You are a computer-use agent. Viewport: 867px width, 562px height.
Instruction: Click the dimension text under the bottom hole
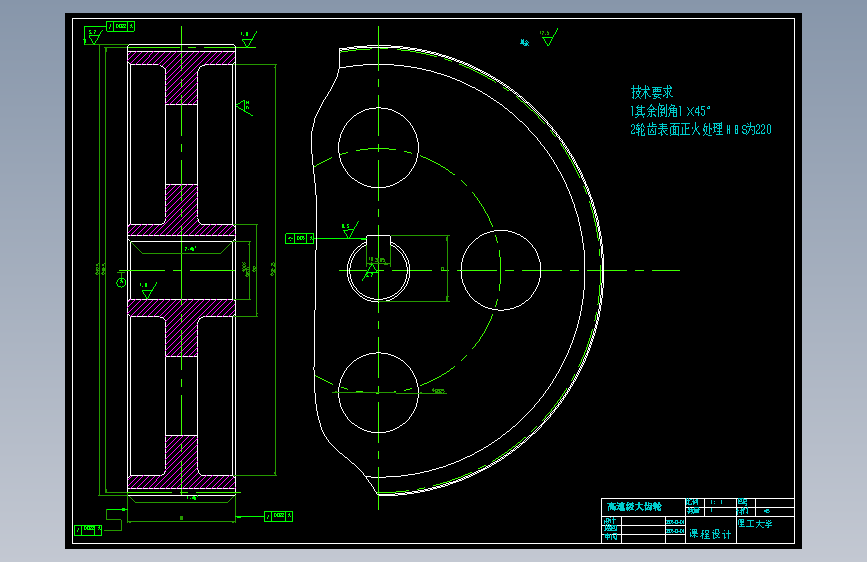(x=439, y=391)
